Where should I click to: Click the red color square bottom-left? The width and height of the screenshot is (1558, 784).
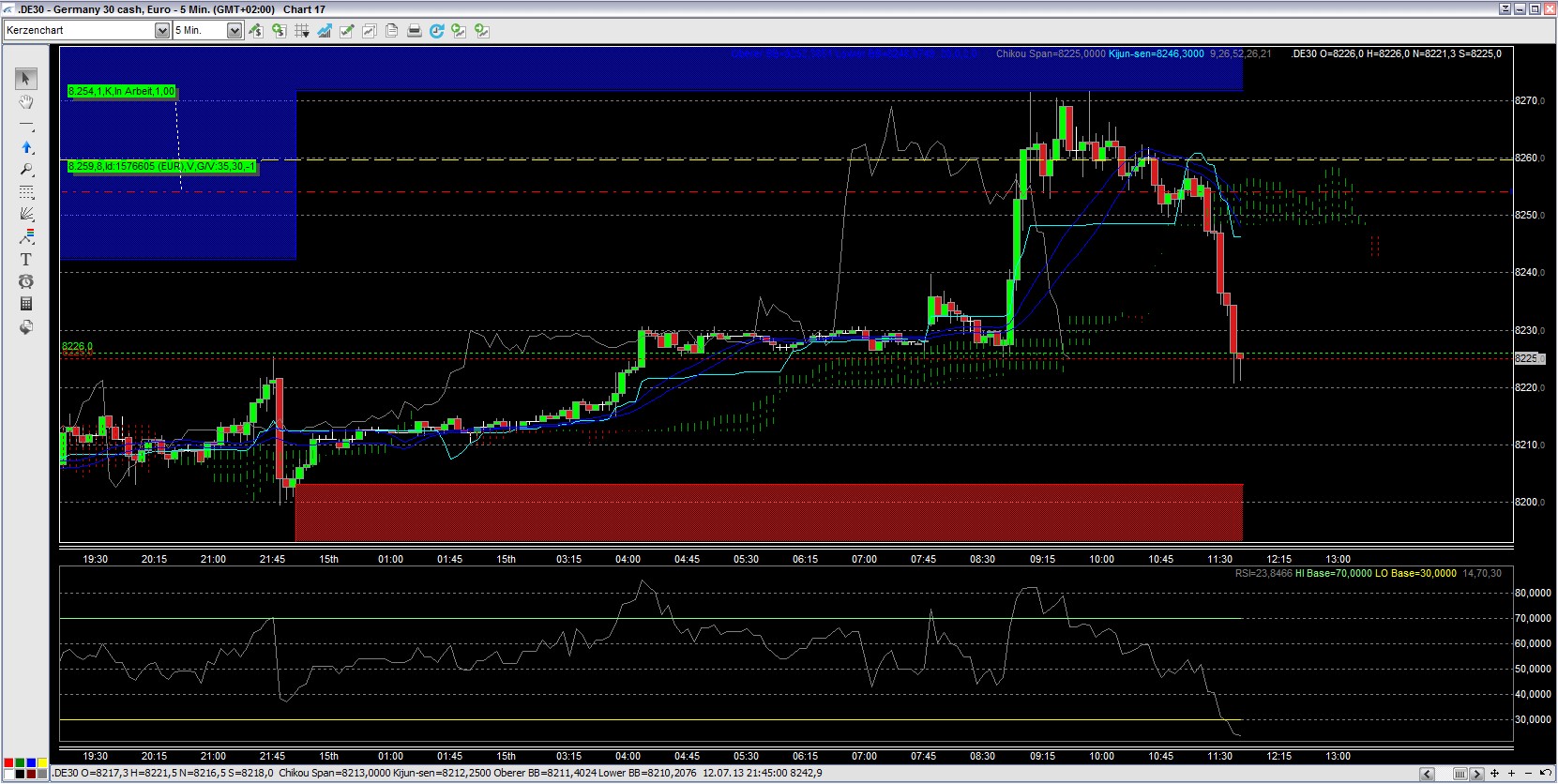pyautogui.click(x=8, y=764)
